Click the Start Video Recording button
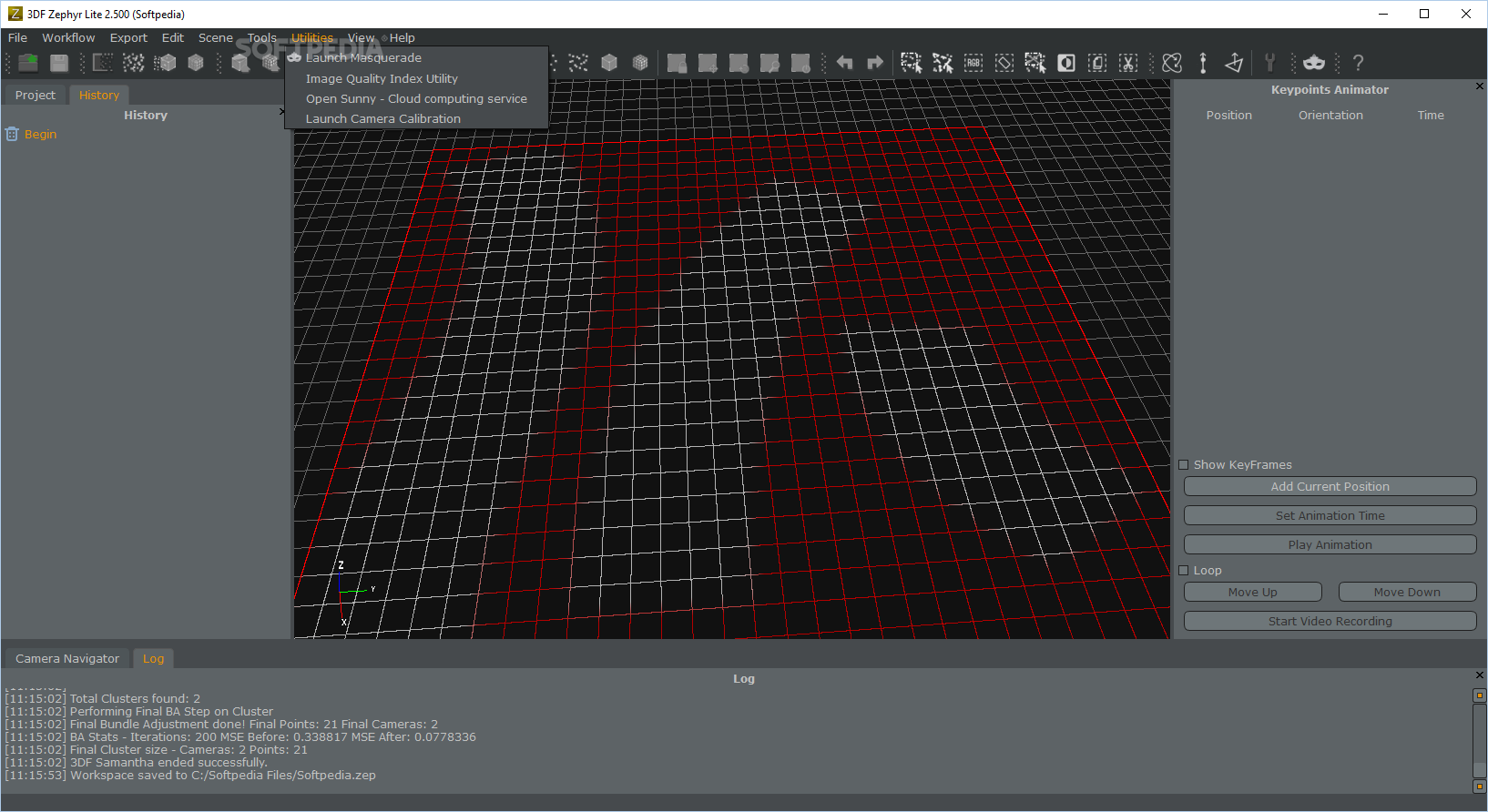 pos(1330,622)
